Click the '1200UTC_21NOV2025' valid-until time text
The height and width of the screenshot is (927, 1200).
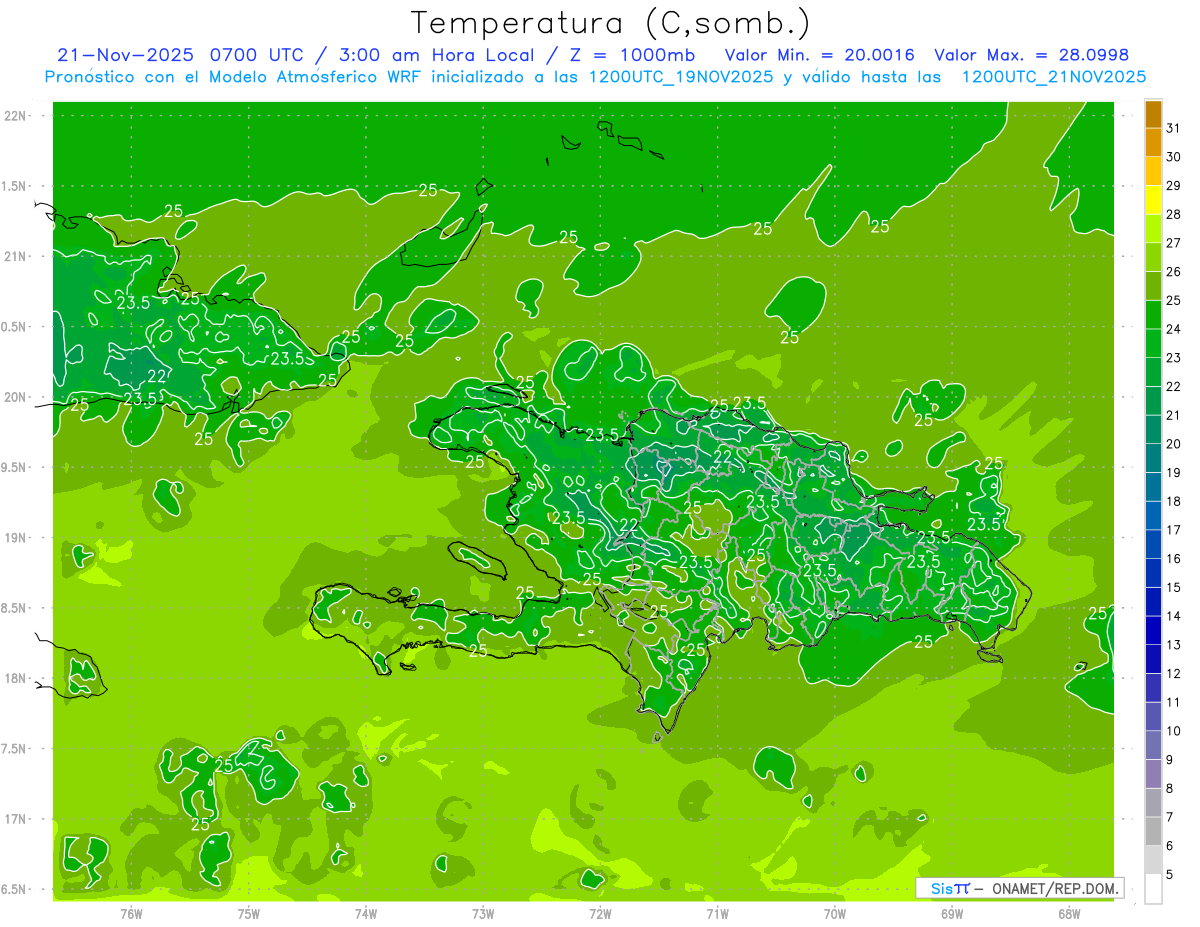(x=1053, y=77)
